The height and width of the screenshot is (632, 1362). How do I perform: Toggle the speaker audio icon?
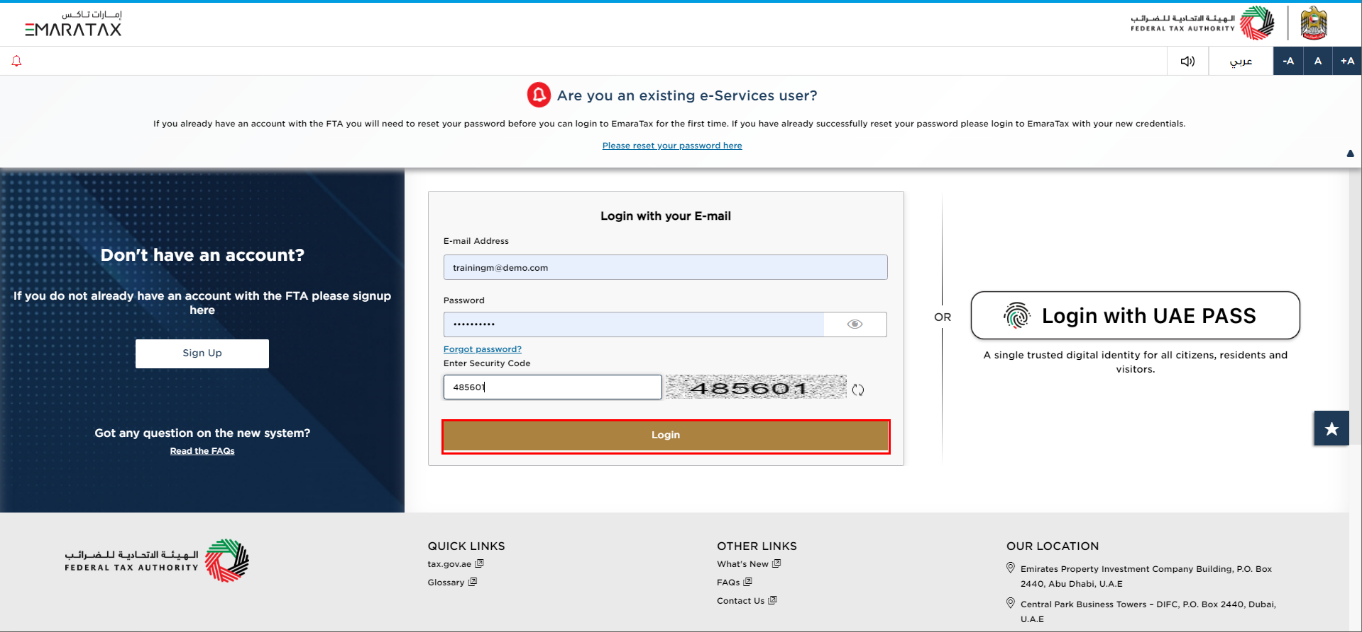[x=1187, y=61]
